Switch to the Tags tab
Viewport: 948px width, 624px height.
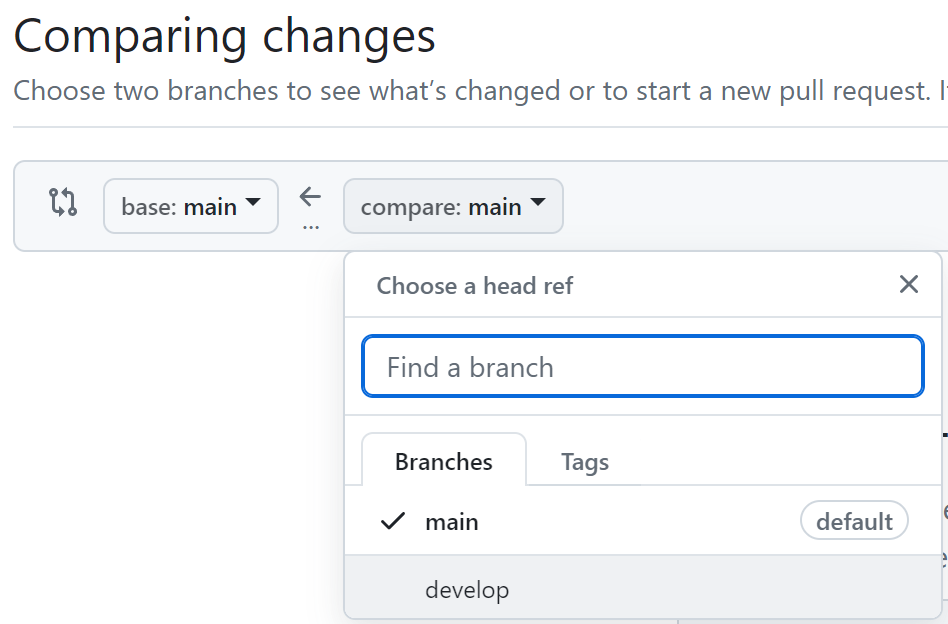coord(585,461)
